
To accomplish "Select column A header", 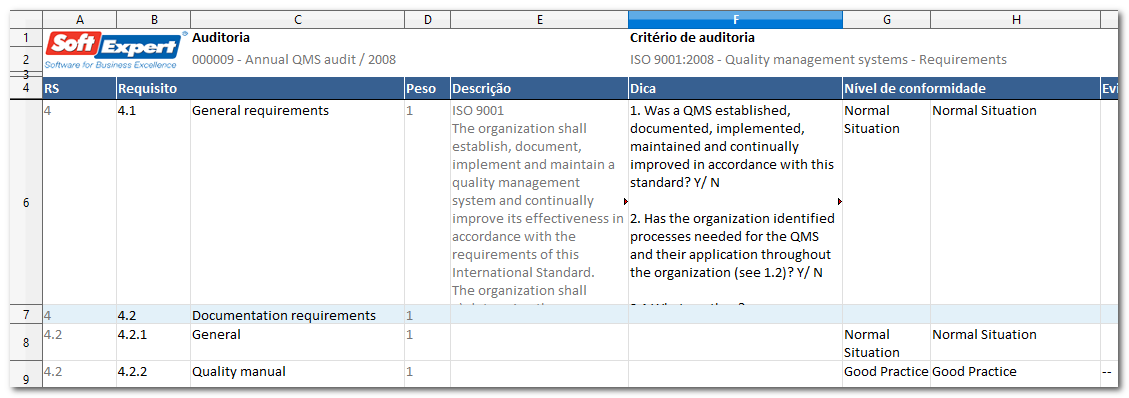I will 79,20.
